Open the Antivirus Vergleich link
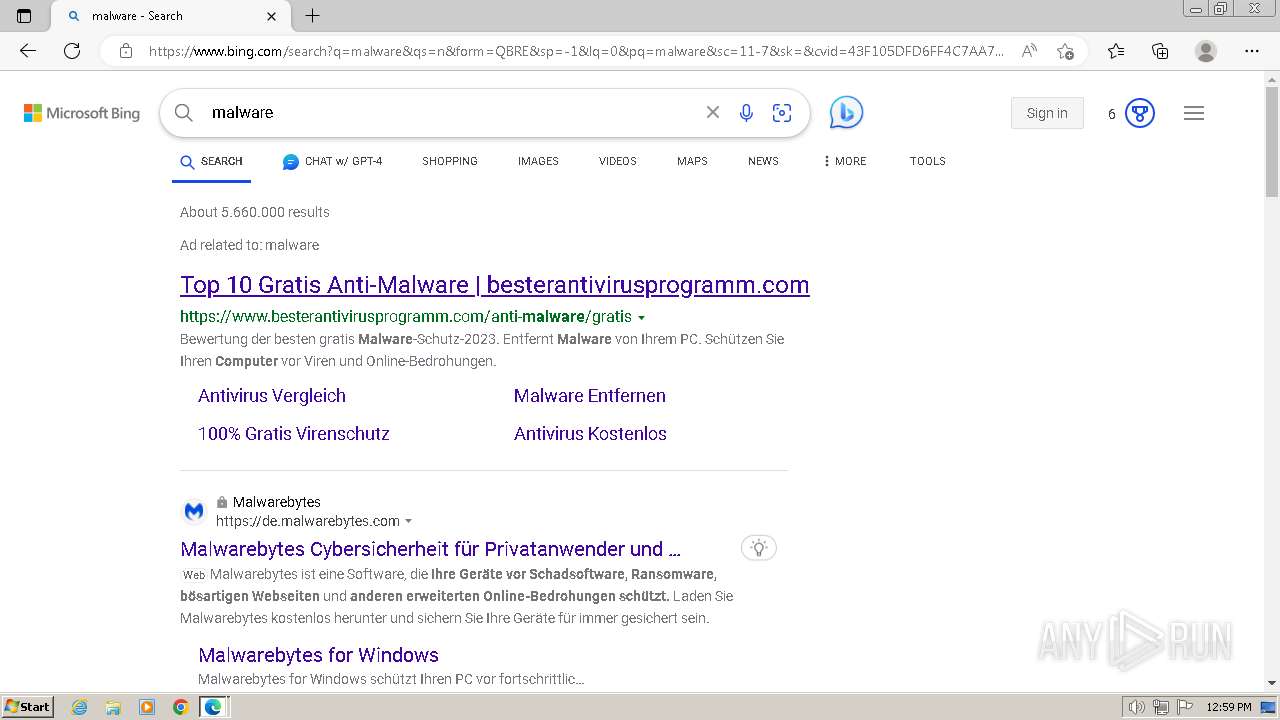This screenshot has width=1280, height=720. tap(272, 396)
